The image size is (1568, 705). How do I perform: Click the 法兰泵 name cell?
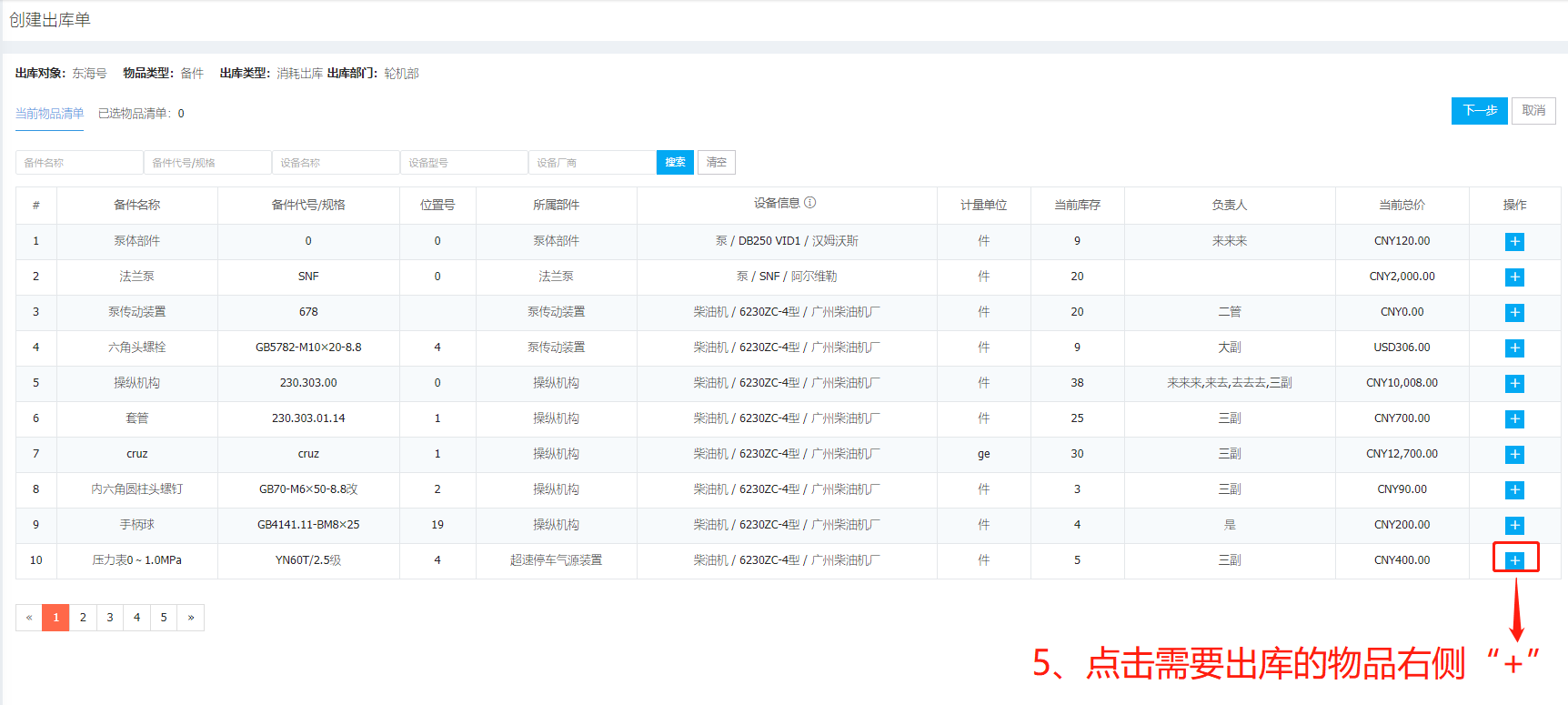136,277
